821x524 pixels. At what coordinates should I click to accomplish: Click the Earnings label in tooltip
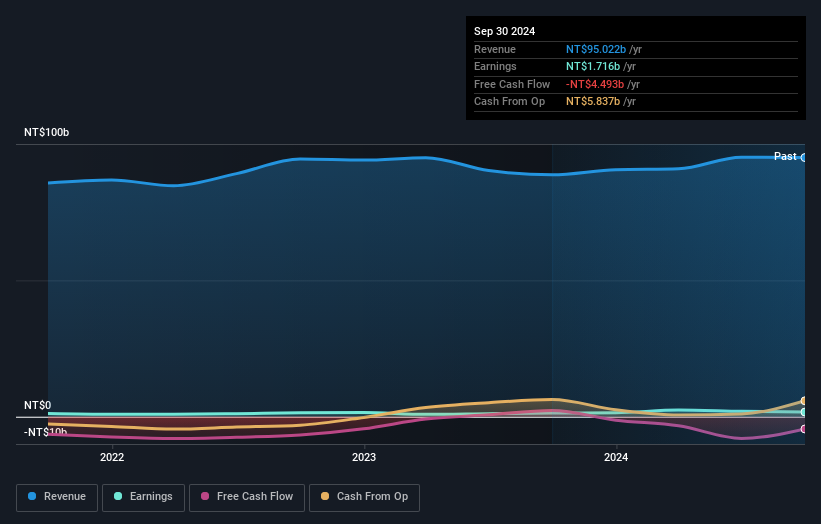[x=495, y=66]
